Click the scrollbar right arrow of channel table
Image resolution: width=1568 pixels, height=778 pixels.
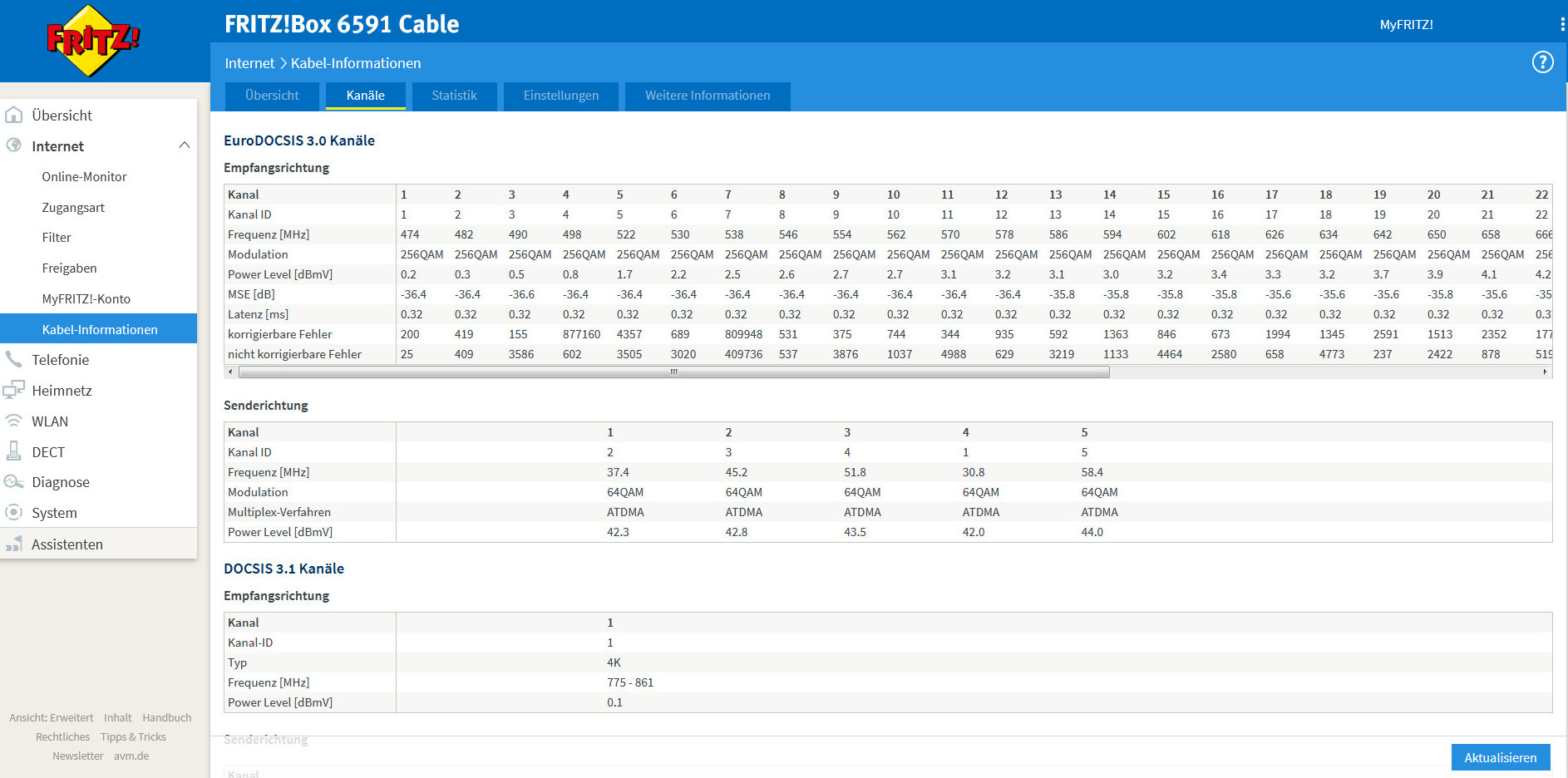[1545, 372]
